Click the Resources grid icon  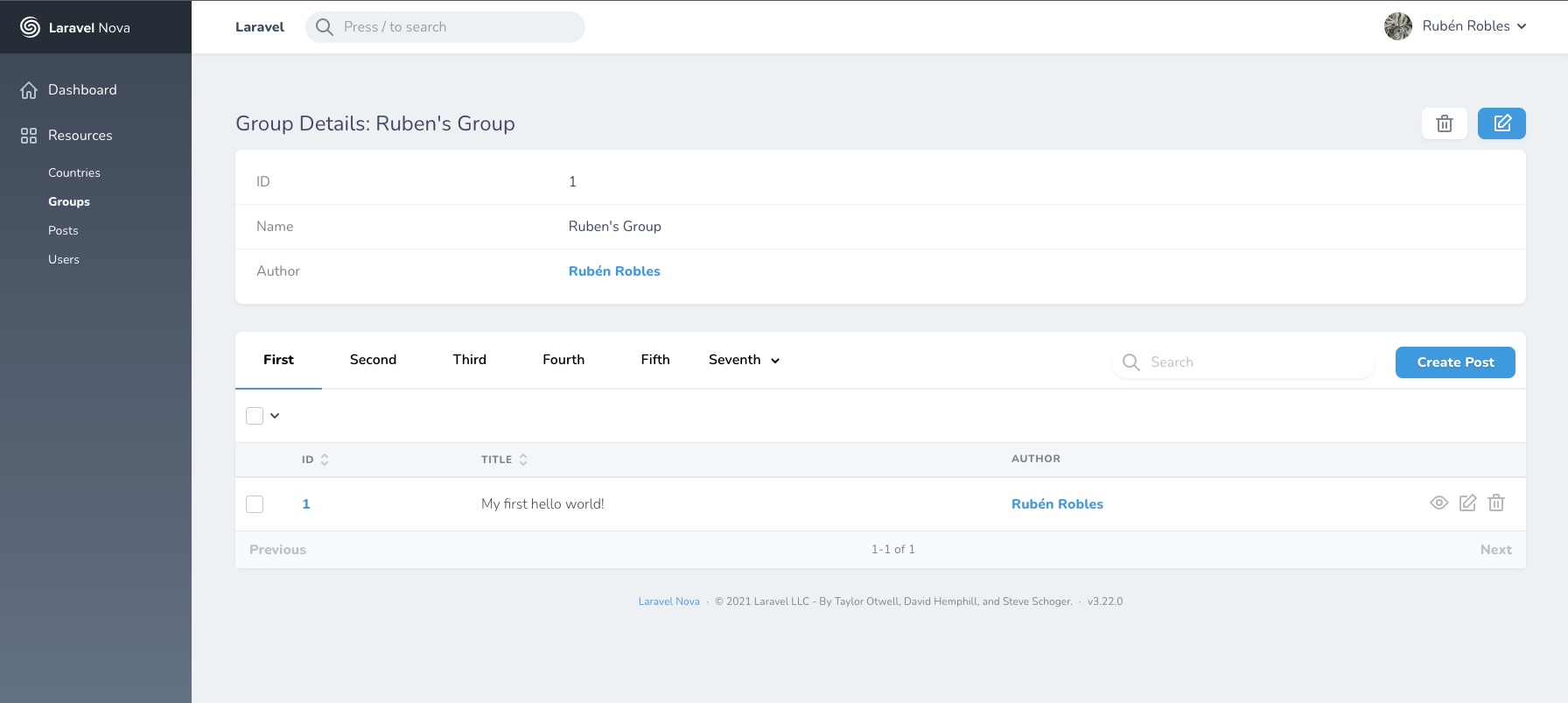click(x=29, y=136)
